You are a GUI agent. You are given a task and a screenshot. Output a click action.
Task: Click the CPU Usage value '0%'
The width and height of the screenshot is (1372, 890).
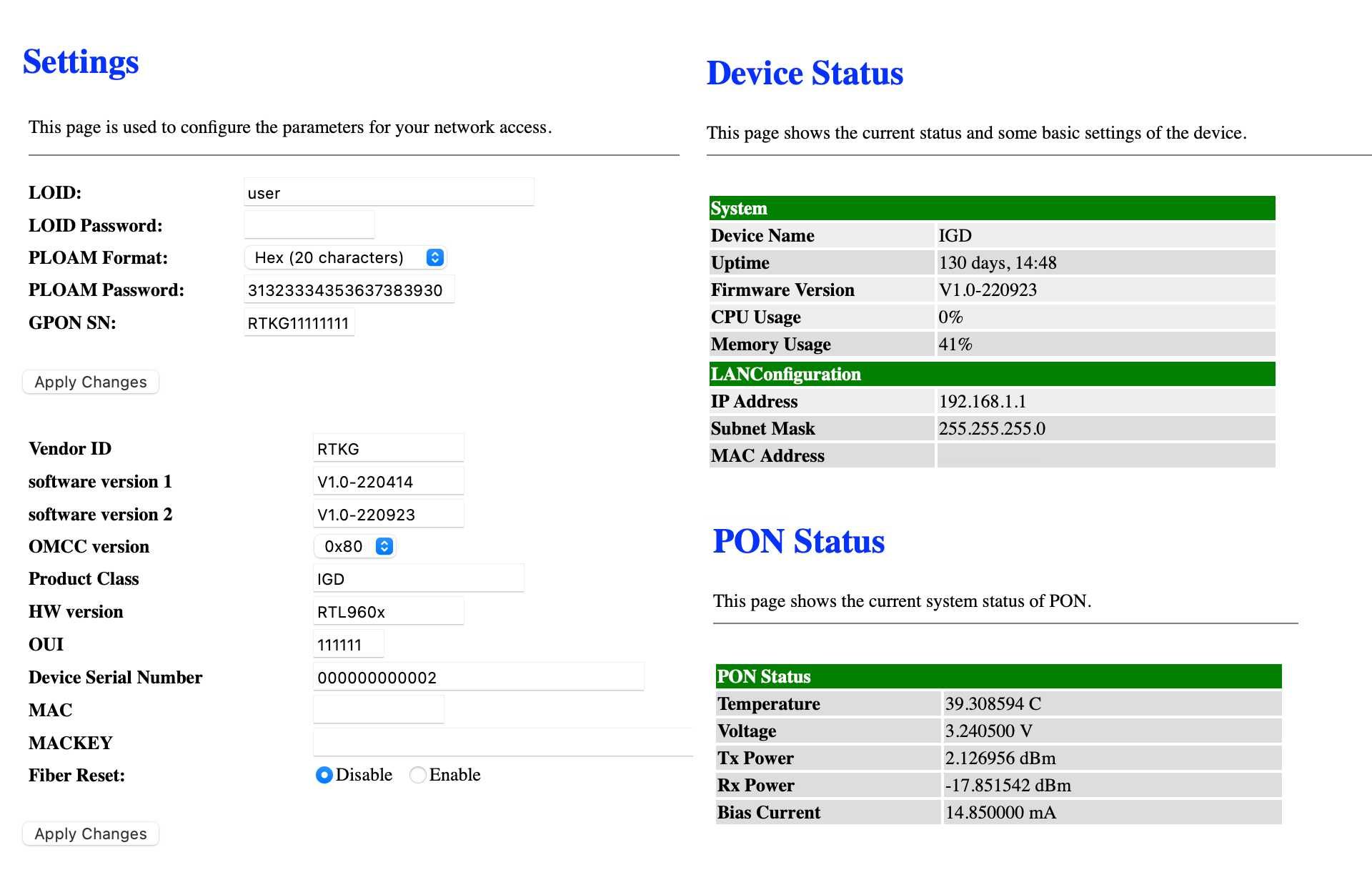coord(950,317)
